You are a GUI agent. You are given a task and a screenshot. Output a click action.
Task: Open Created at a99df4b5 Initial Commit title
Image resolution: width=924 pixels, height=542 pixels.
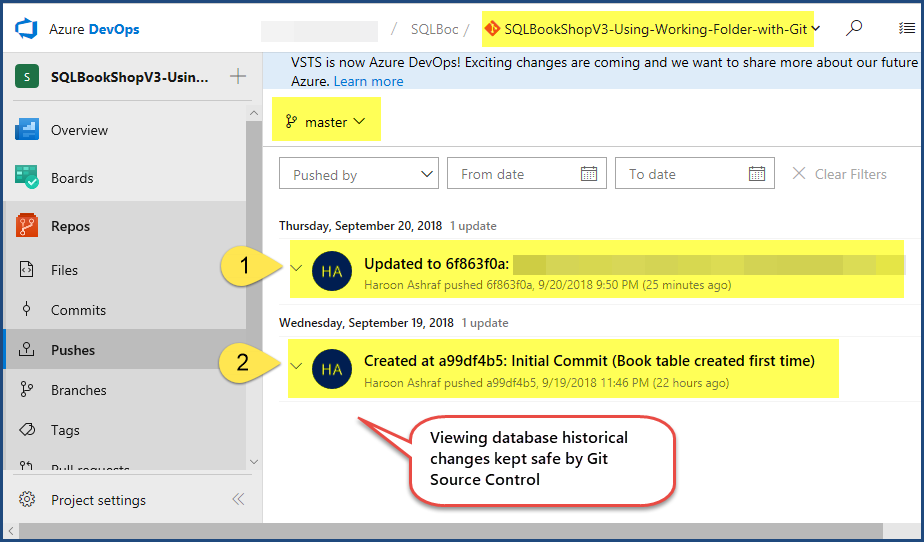click(589, 361)
